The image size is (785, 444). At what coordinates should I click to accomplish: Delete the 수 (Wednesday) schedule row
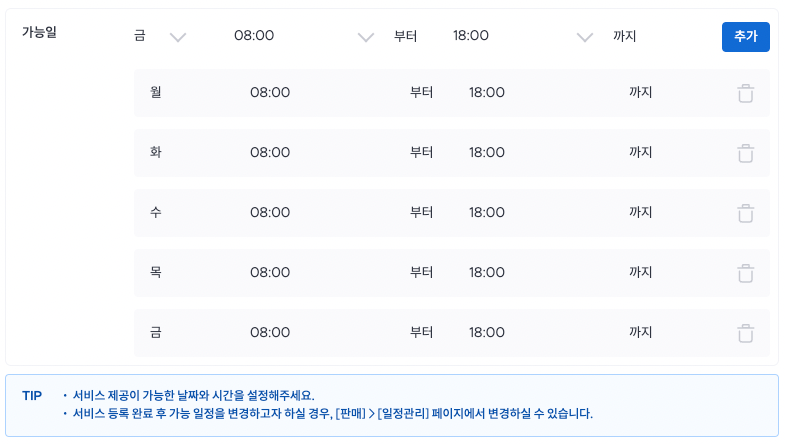pyautogui.click(x=745, y=213)
